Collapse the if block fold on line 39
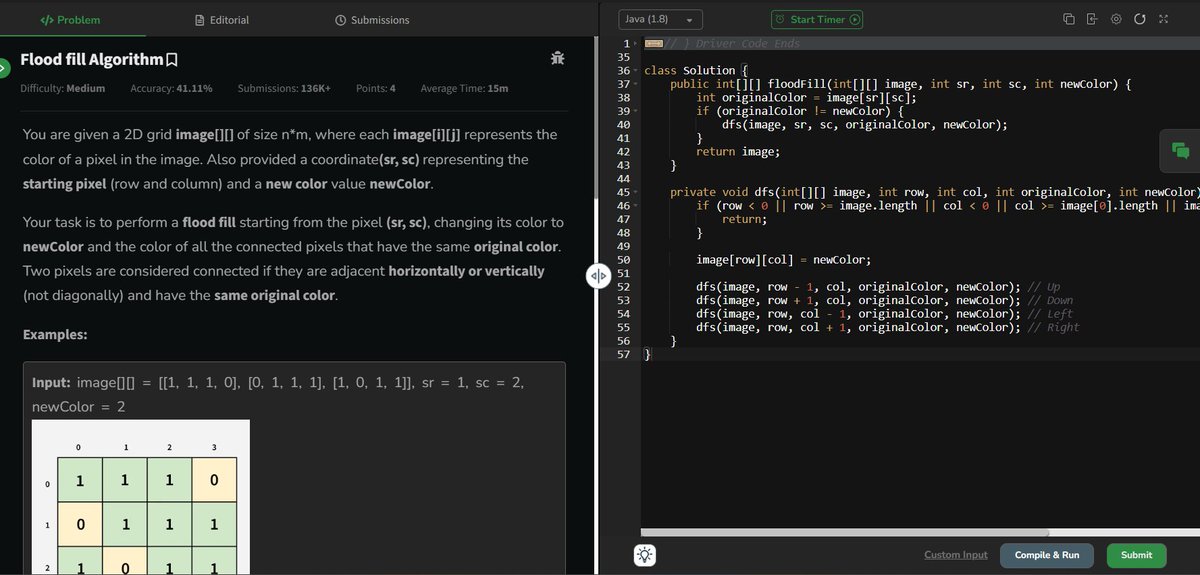 click(634, 111)
